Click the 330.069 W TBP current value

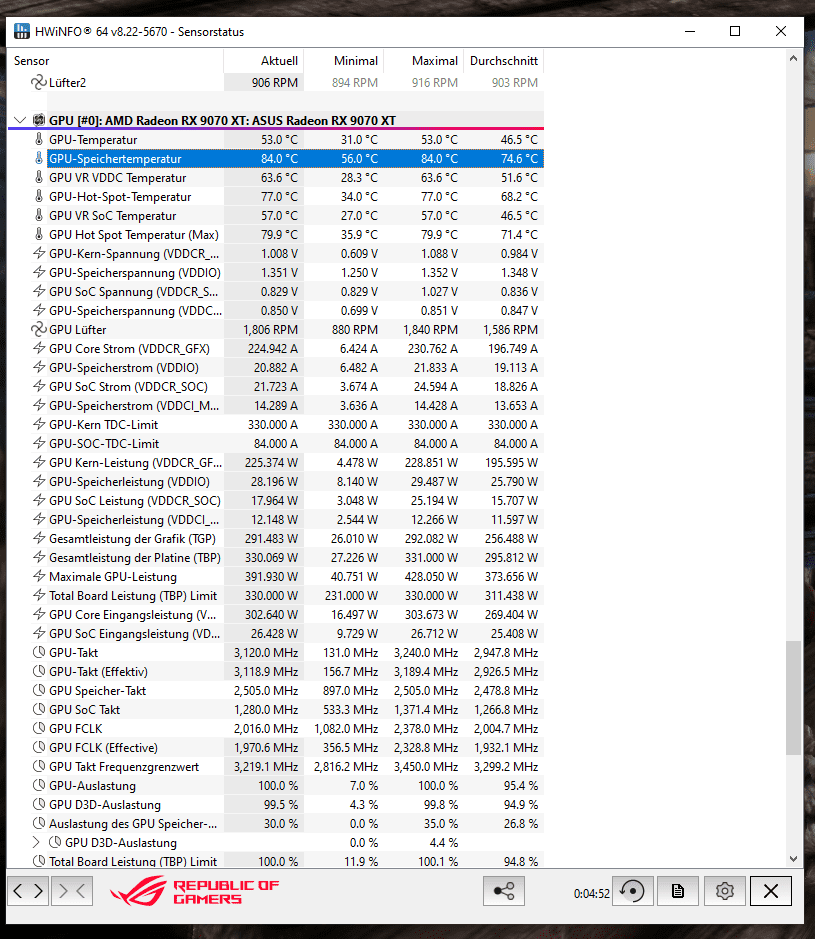271,558
